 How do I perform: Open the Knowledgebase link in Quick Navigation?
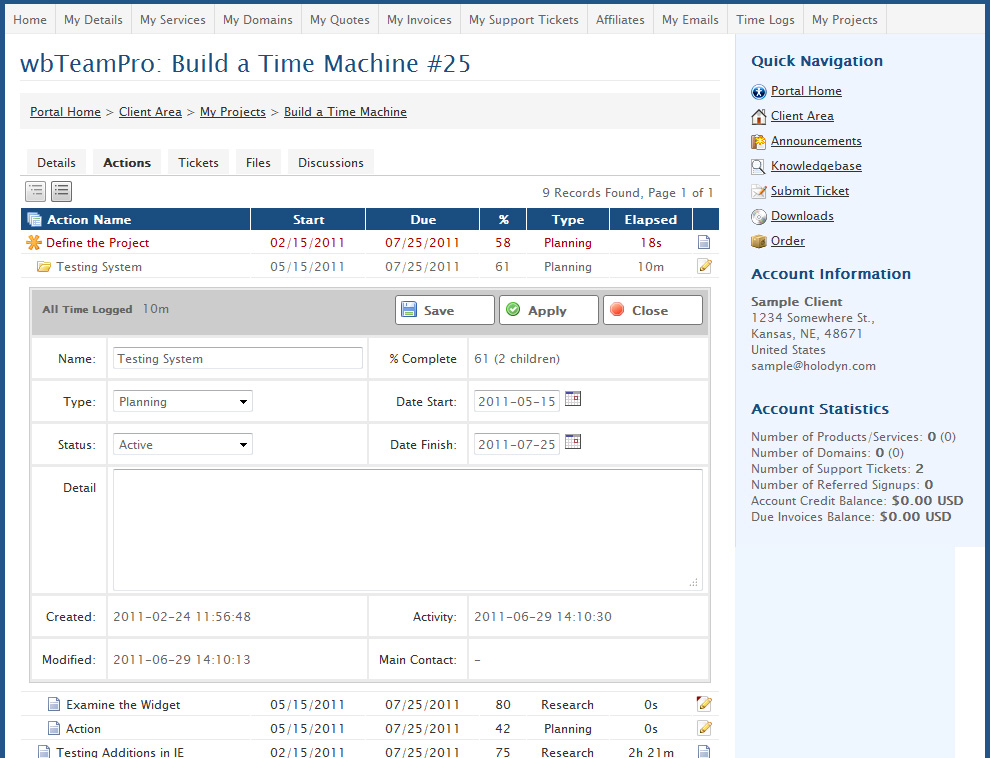coord(816,166)
